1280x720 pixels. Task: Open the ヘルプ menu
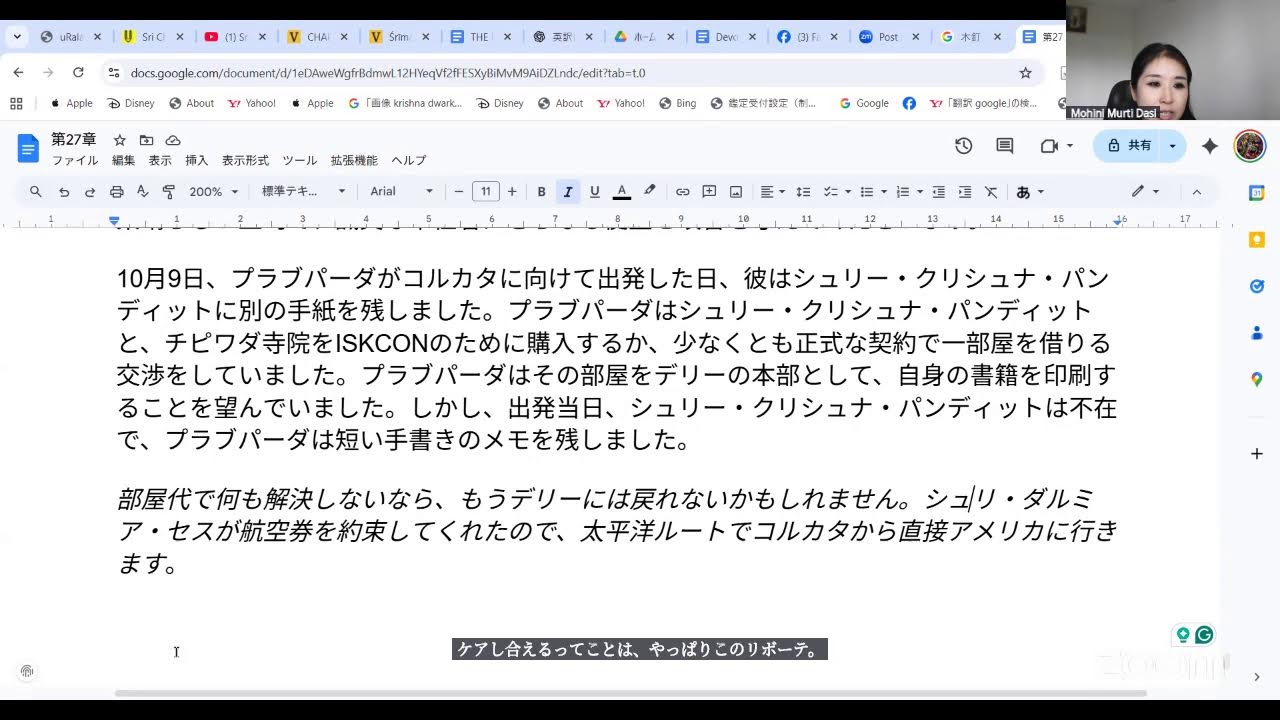(x=408, y=160)
